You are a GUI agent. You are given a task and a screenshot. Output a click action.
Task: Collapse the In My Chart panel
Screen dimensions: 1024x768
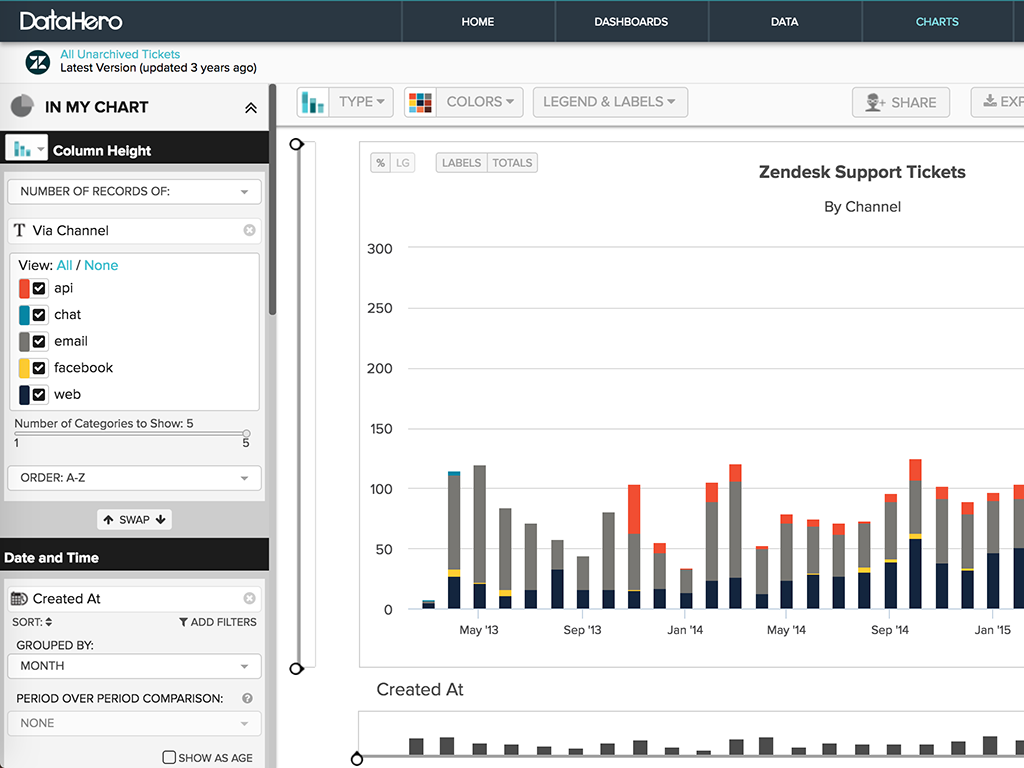click(x=251, y=108)
